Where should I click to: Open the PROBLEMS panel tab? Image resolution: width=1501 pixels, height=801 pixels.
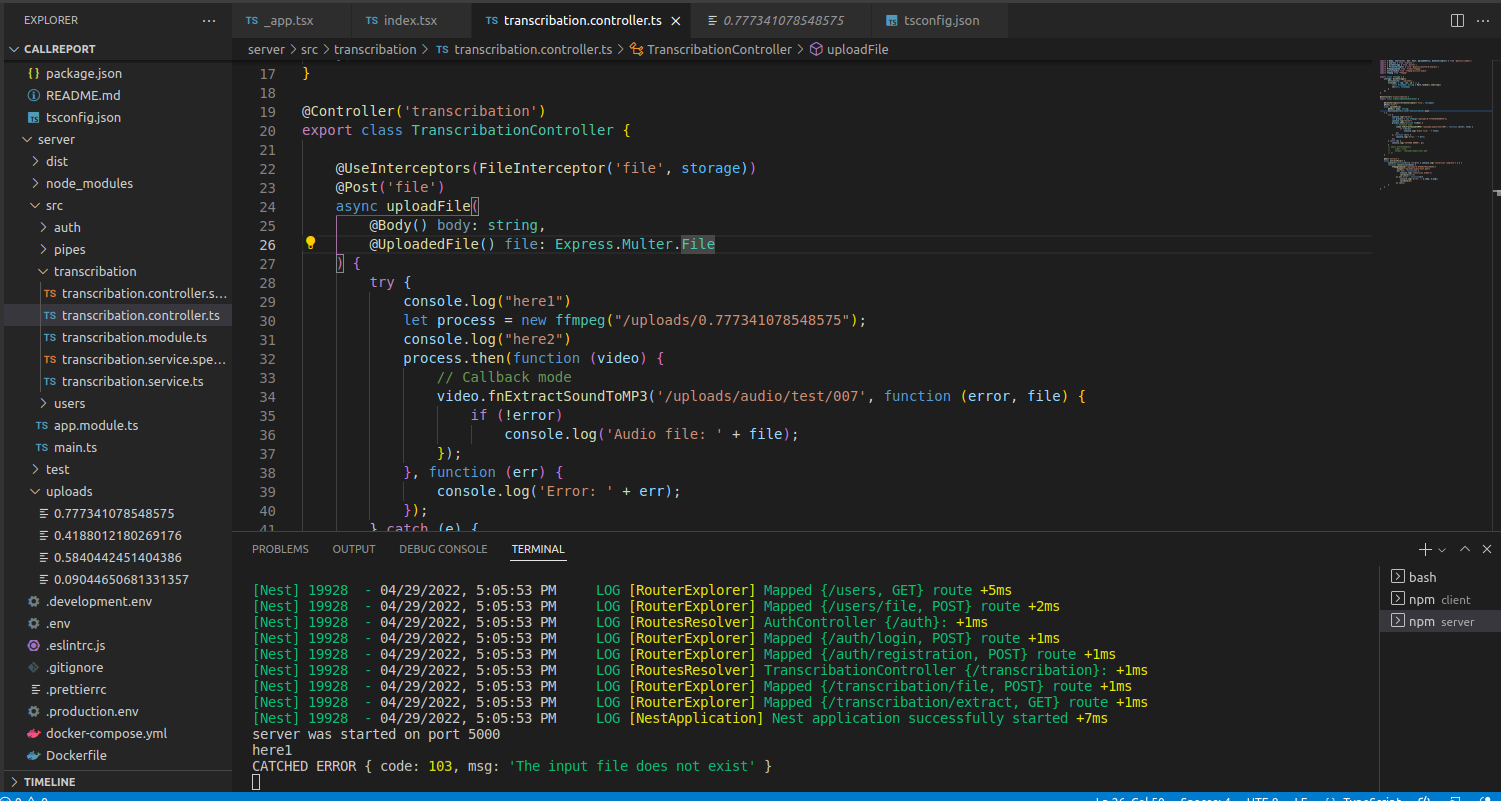click(x=280, y=549)
